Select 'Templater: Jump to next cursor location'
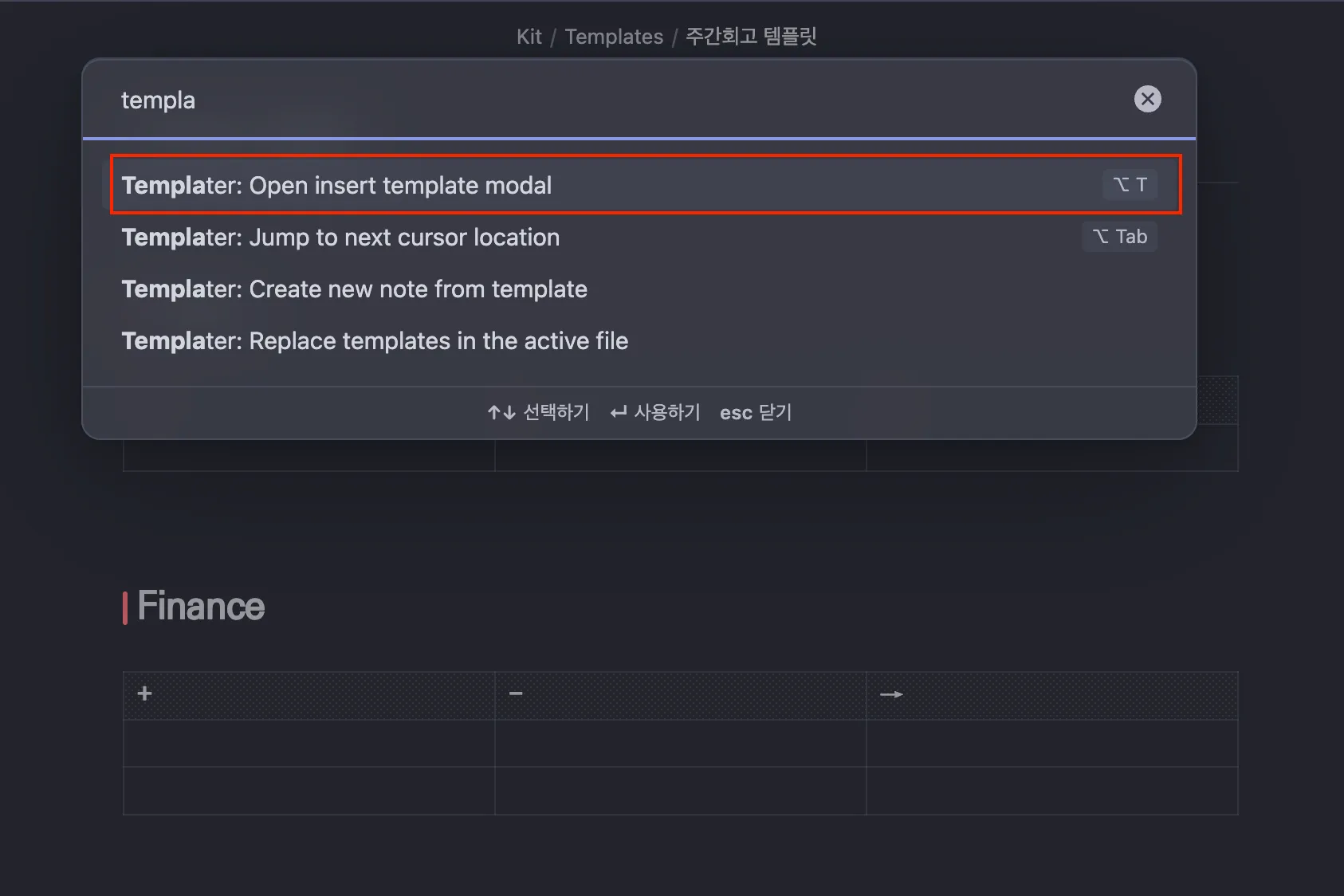1344x896 pixels. pos(340,237)
